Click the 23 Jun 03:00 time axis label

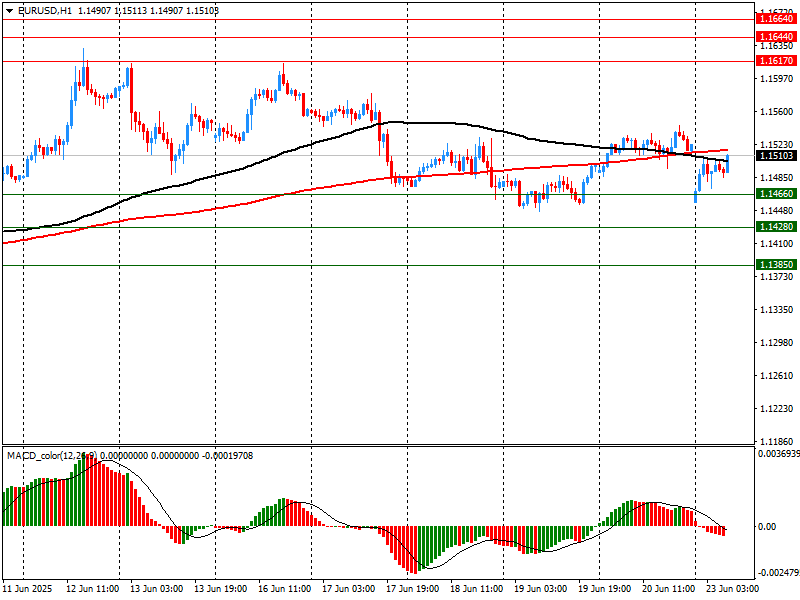(732, 589)
